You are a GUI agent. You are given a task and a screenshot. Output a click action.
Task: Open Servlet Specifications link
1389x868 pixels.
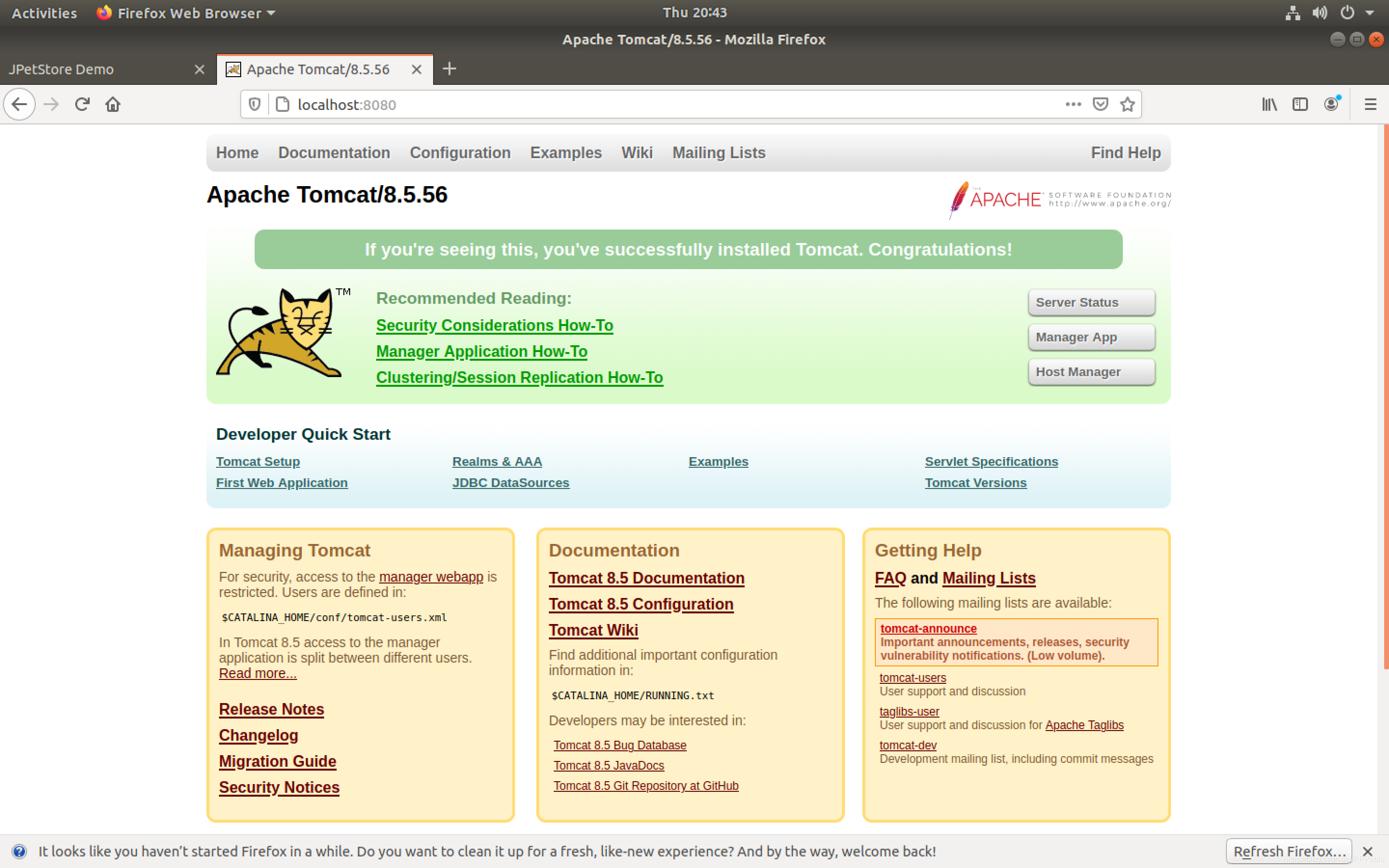tap(991, 461)
